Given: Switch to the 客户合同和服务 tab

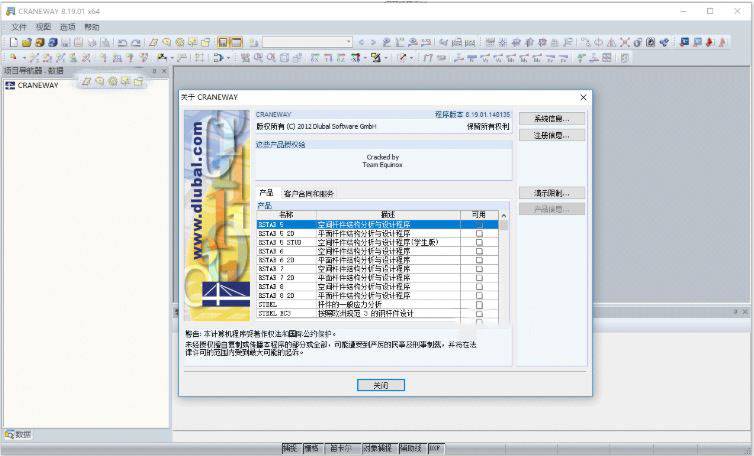Looking at the screenshot, I should coord(309,192).
